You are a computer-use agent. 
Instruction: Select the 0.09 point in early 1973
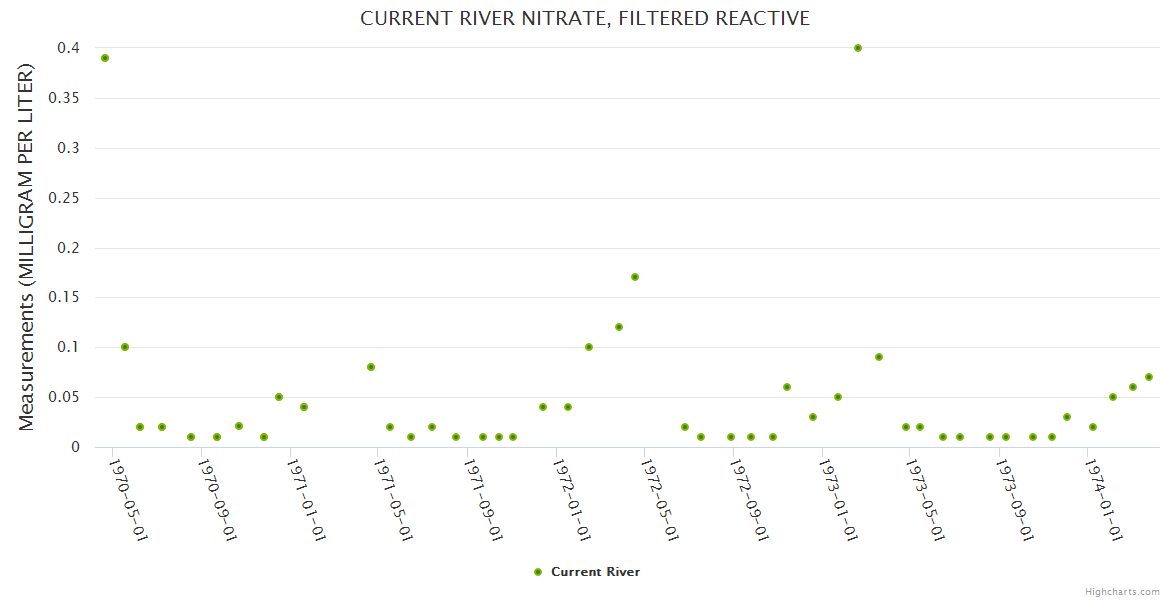click(879, 357)
